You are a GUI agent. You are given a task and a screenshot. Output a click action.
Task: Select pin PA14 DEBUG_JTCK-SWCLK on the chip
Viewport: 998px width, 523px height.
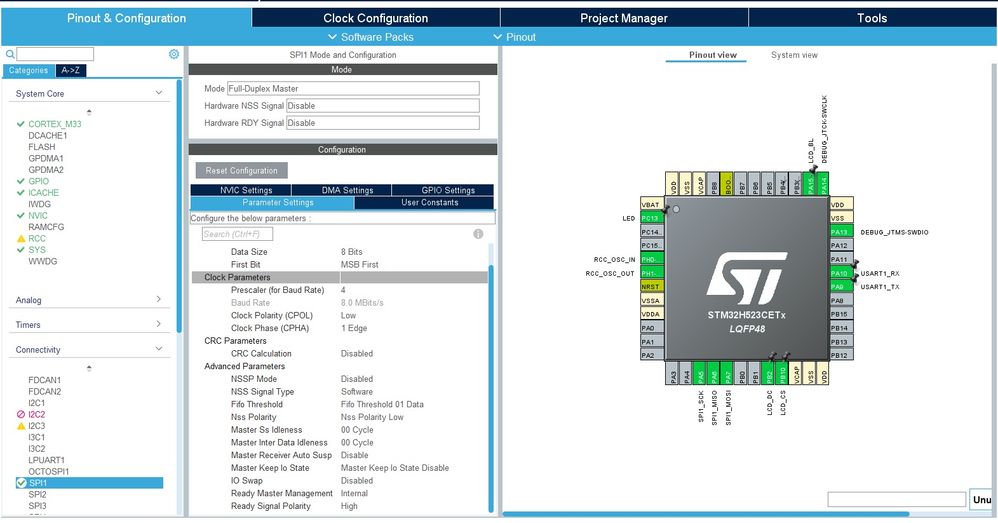[x=824, y=183]
